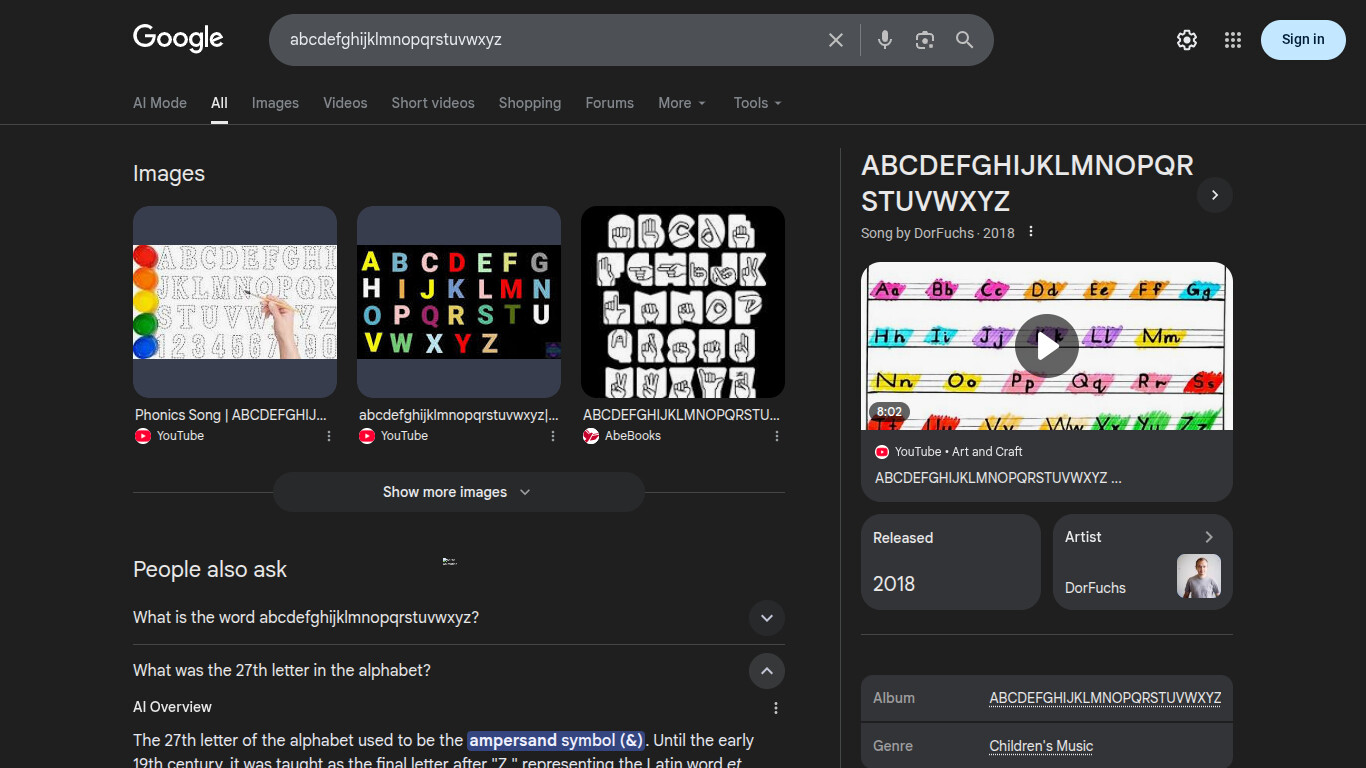Switch to the Images tab
Screen dimensions: 1366x768
(x=275, y=103)
